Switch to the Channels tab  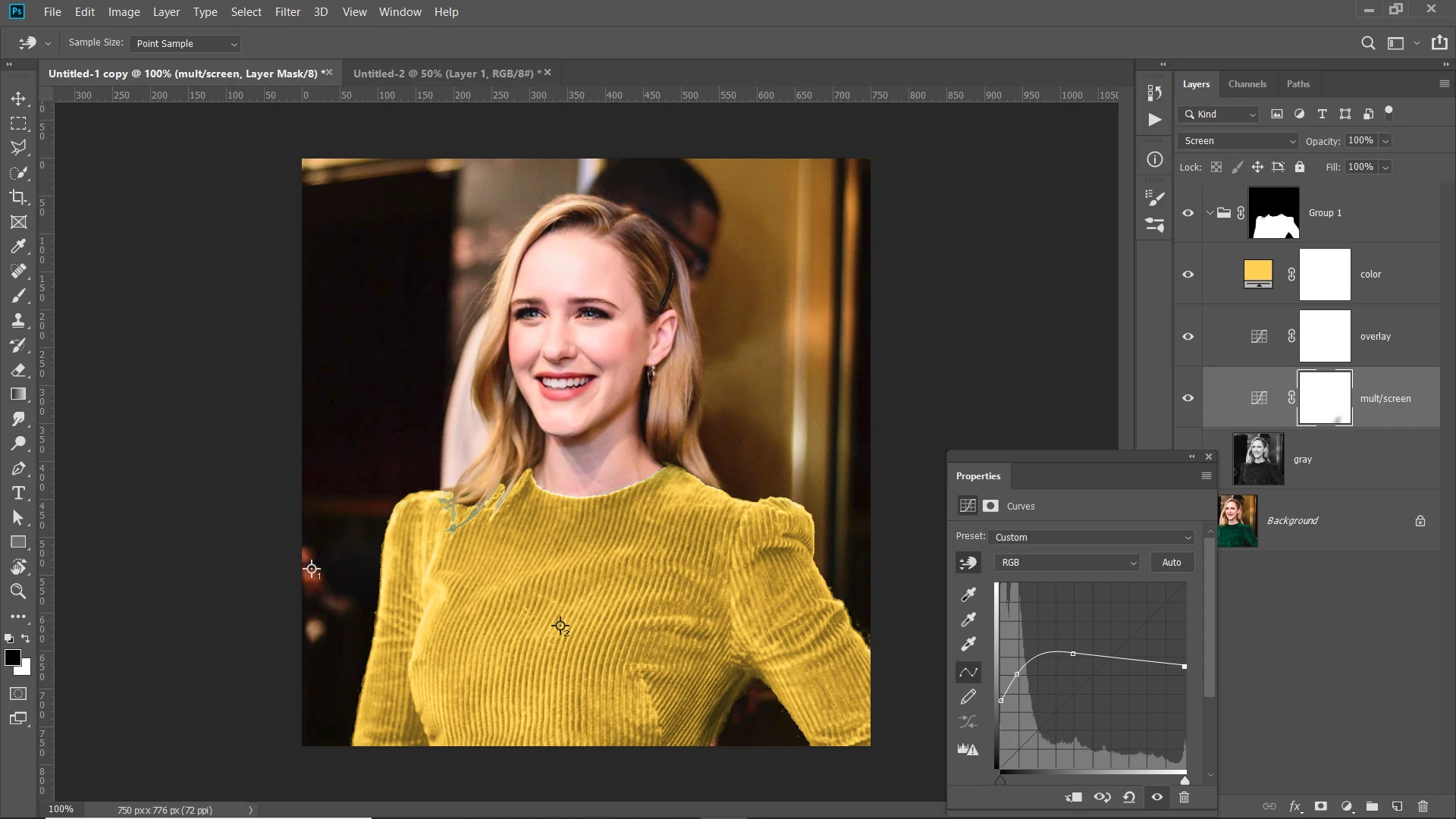(1247, 84)
